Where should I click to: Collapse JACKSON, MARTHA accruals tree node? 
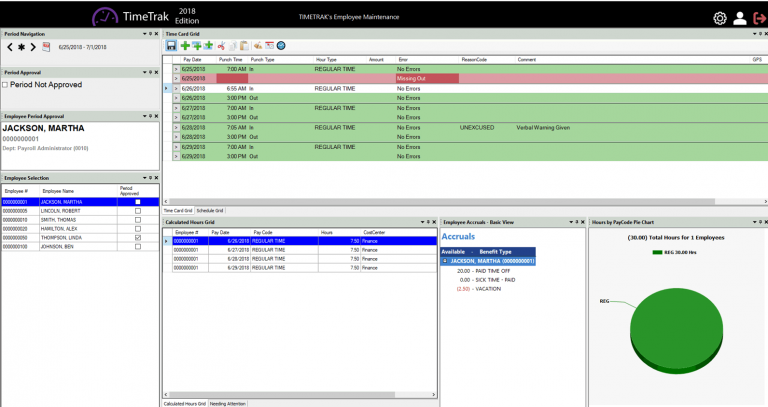point(445,261)
